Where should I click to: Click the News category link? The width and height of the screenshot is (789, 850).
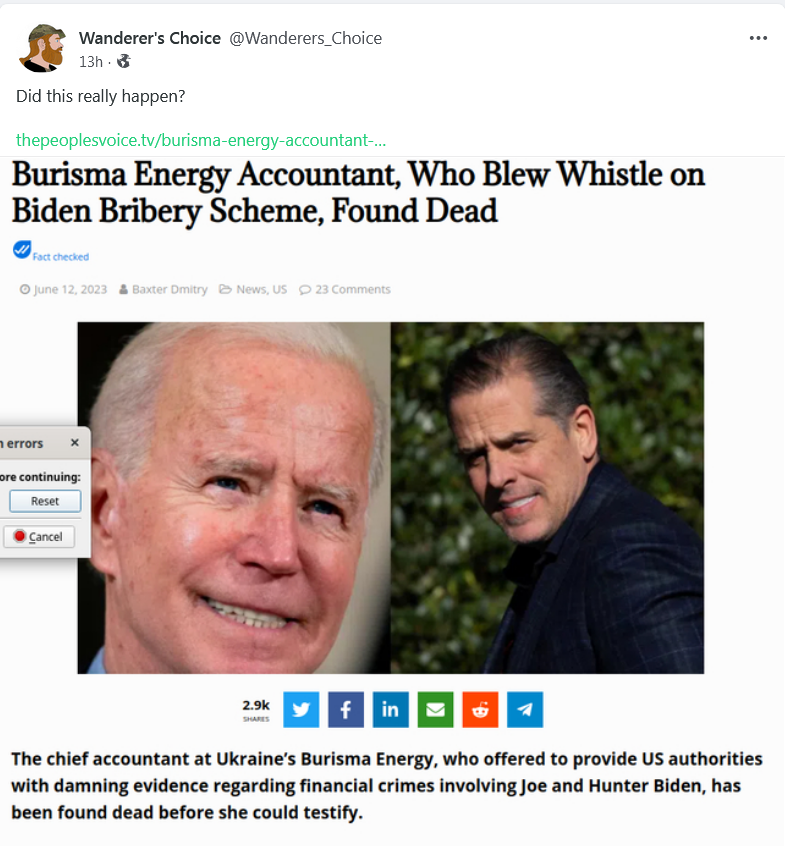251,291
